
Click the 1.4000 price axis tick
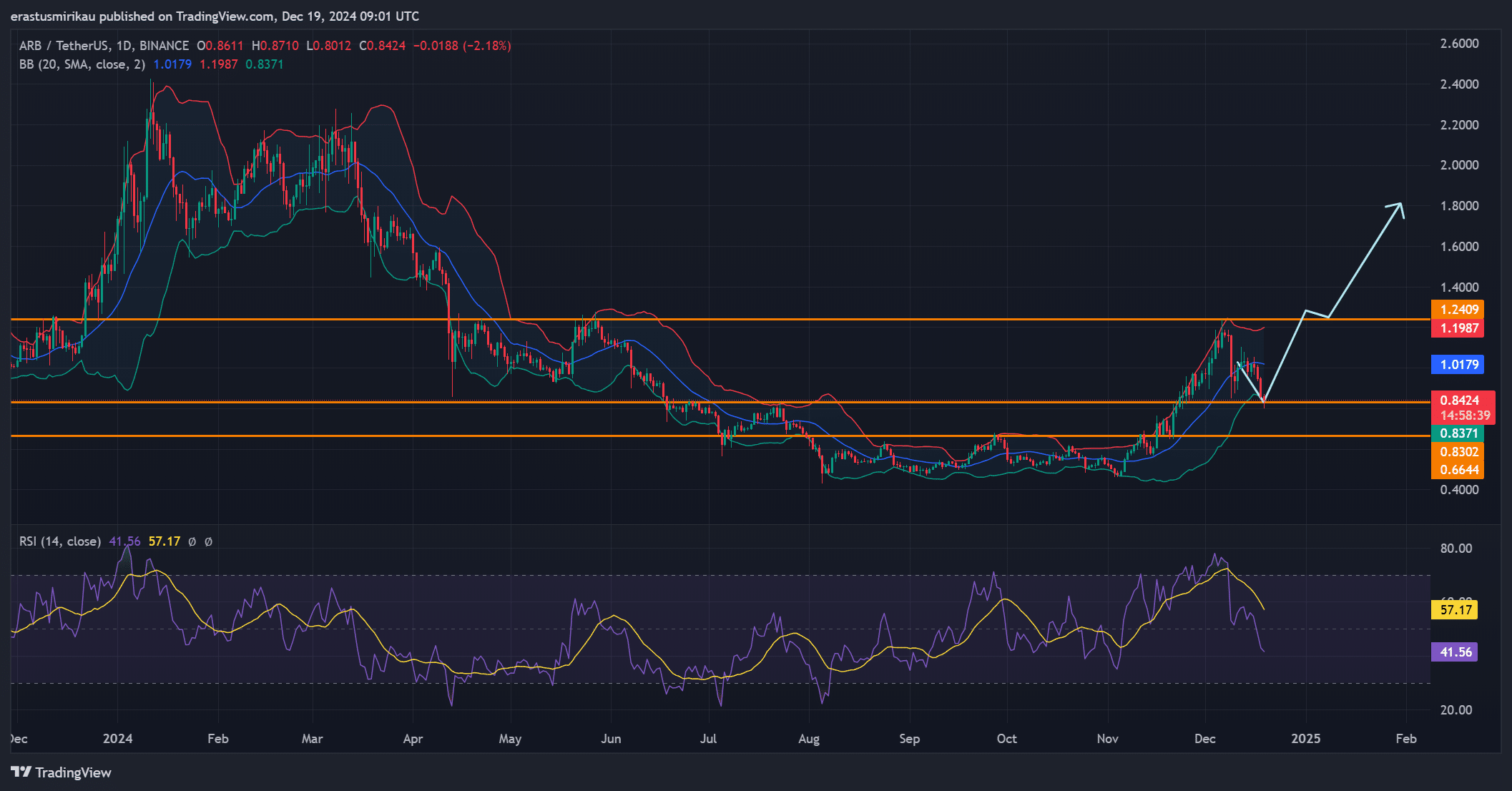coord(1459,288)
